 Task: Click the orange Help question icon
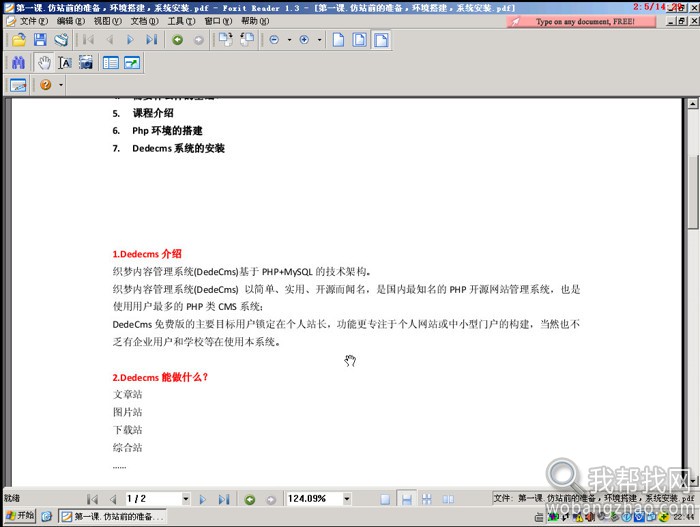tap(46, 84)
